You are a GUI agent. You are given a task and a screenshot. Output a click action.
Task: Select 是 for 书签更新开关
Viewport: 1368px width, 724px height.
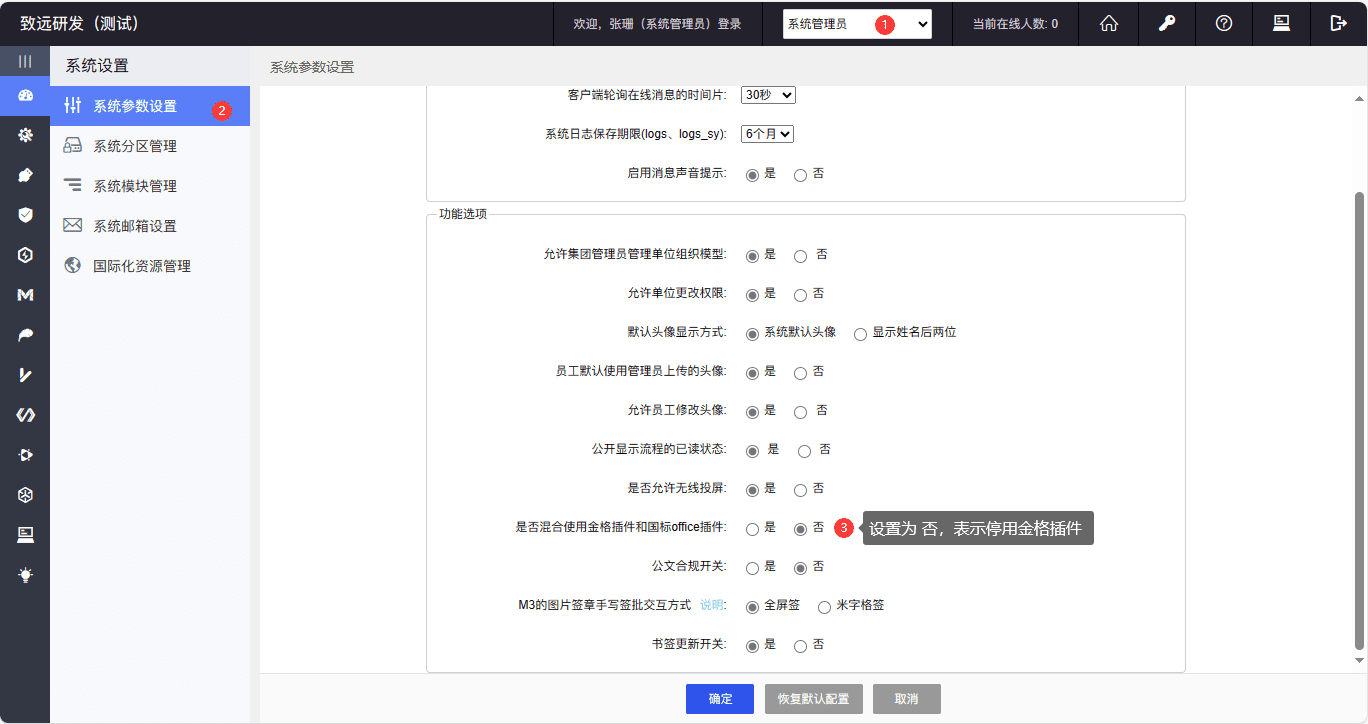point(752,646)
